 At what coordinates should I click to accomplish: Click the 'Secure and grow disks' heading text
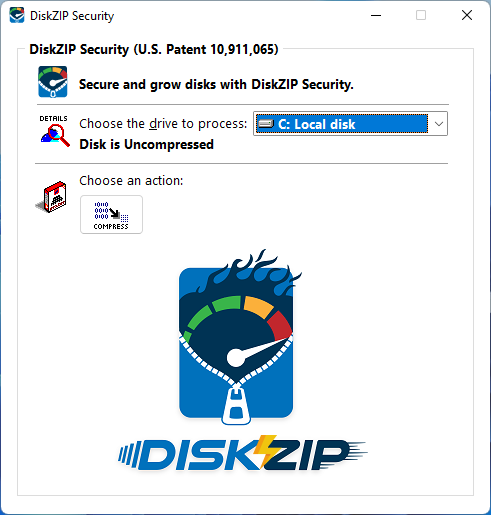pyautogui.click(x=216, y=84)
